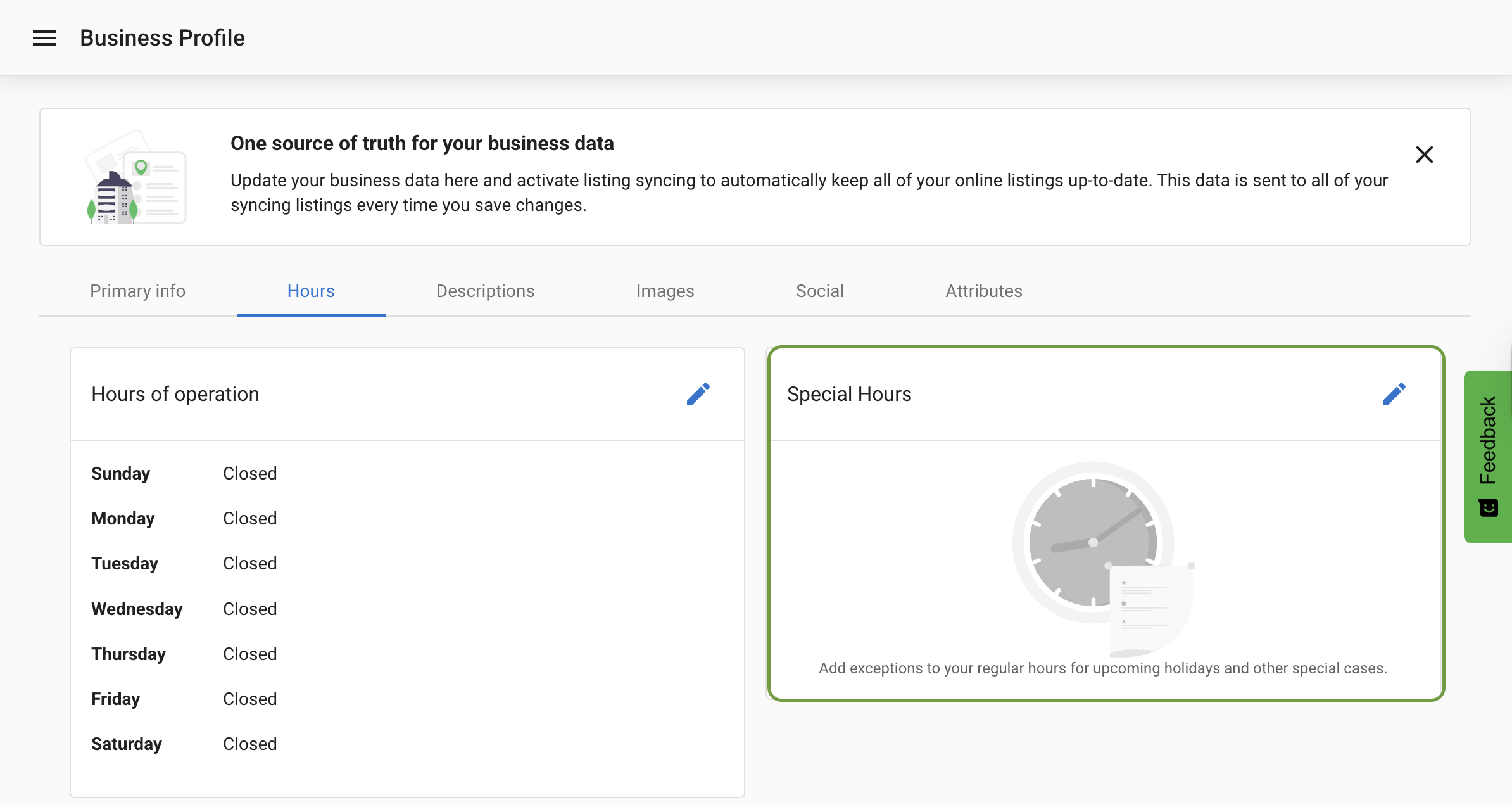Click the Sunday Closed status
Image resolution: width=1512 pixels, height=807 pixels.
(249, 473)
